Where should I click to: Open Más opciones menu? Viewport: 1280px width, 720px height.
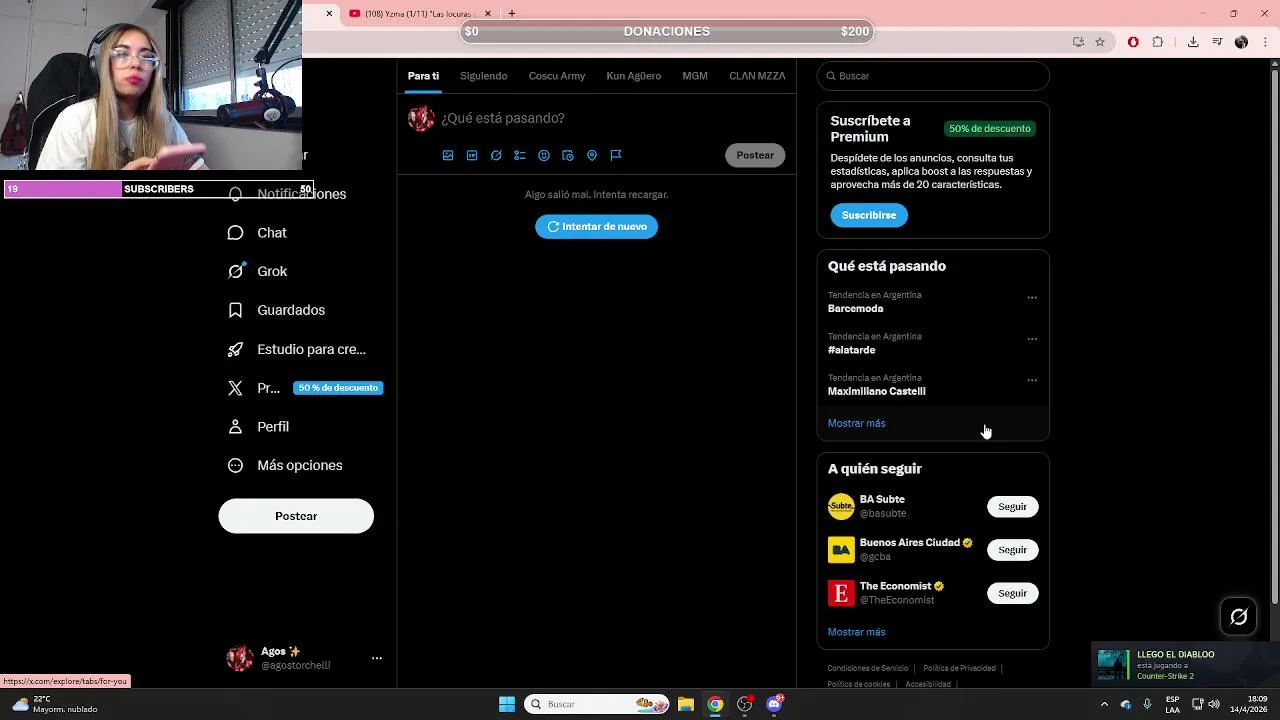[286, 465]
